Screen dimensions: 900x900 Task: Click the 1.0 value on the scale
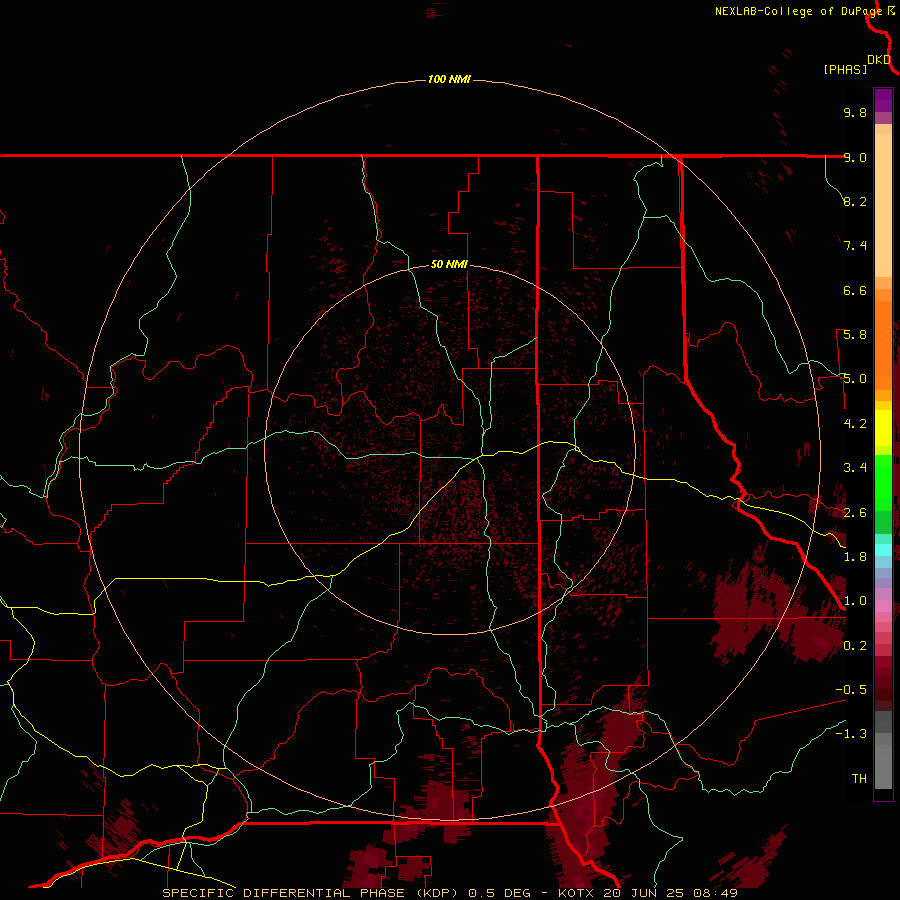855,601
